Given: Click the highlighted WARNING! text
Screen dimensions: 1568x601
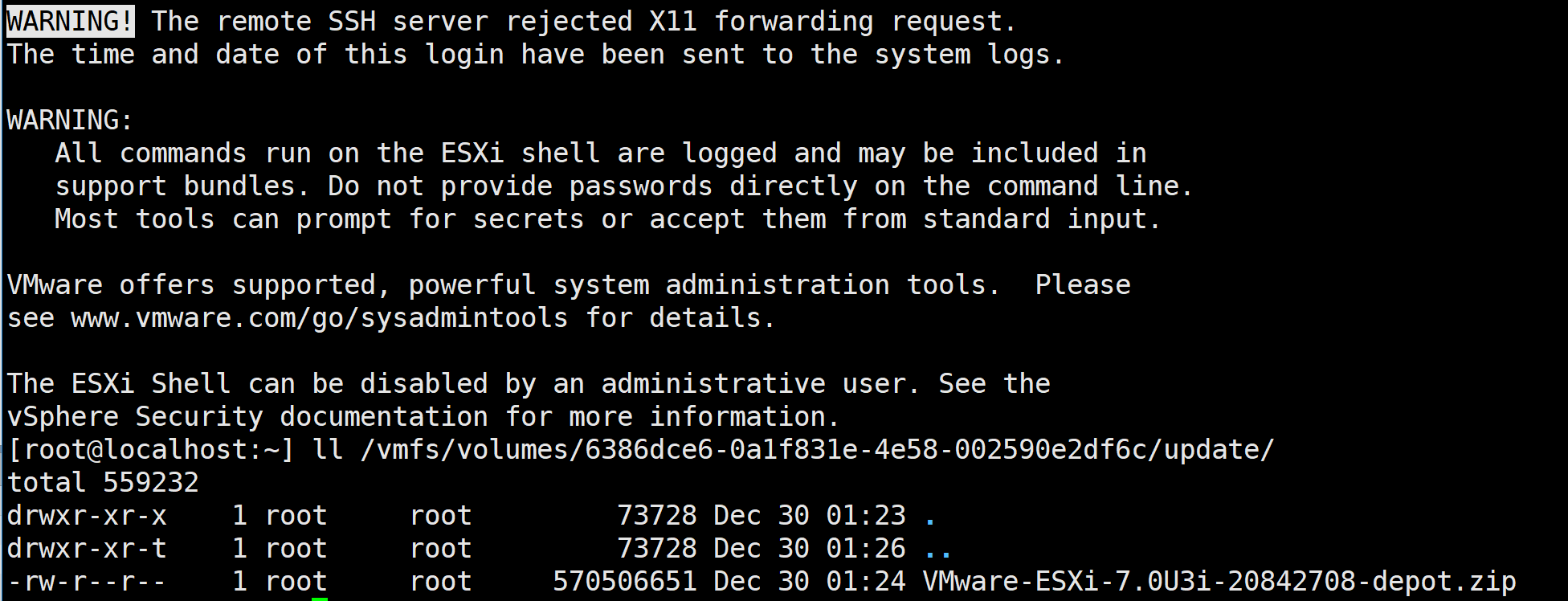Looking at the screenshot, I should click(71, 21).
